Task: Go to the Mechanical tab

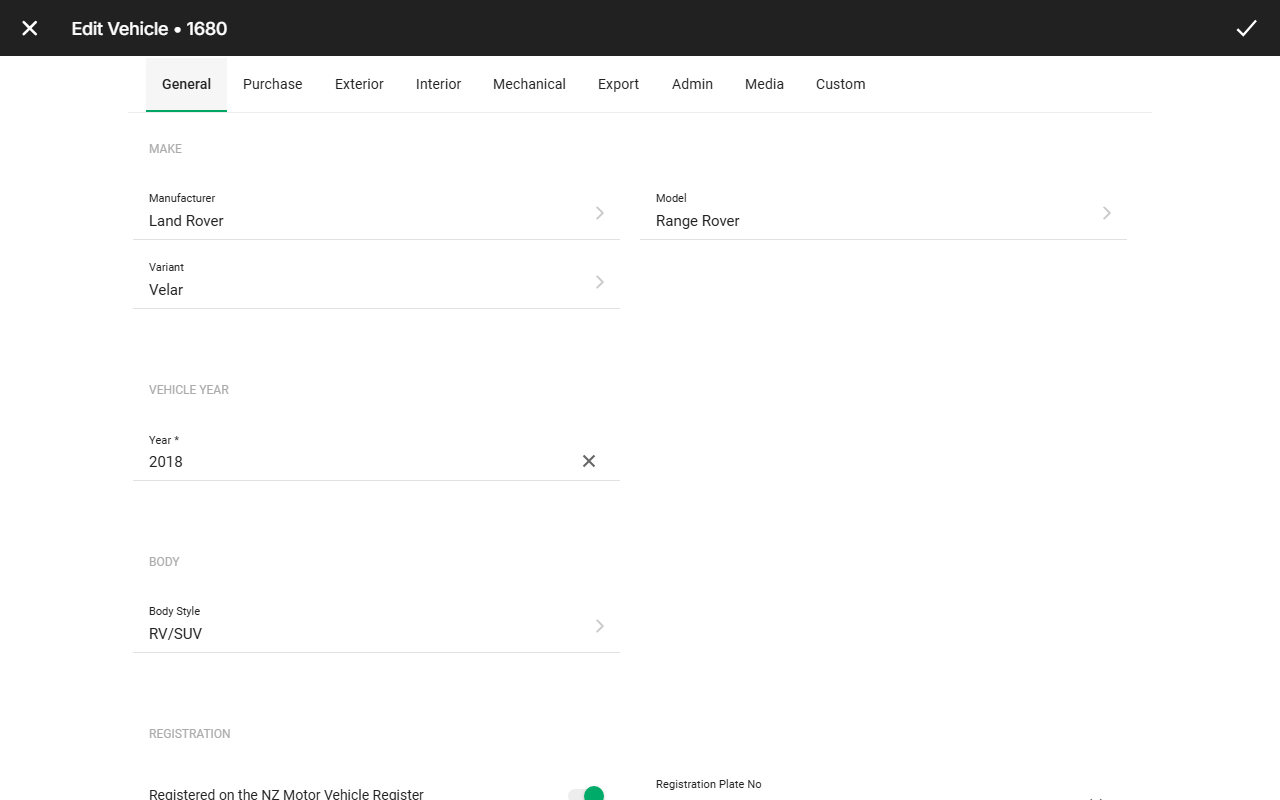Action: (529, 84)
